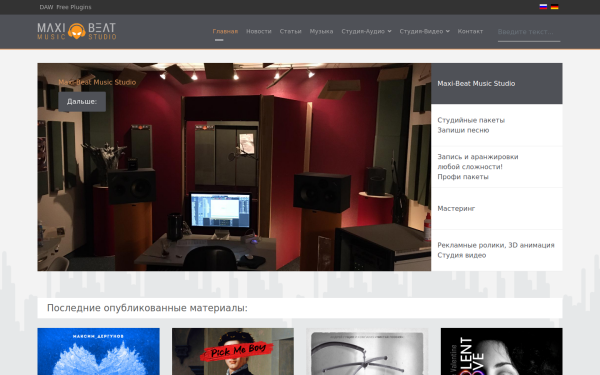Select the Мастеринг slide tab
Viewport: 600px width, 375px height.
coord(497,209)
